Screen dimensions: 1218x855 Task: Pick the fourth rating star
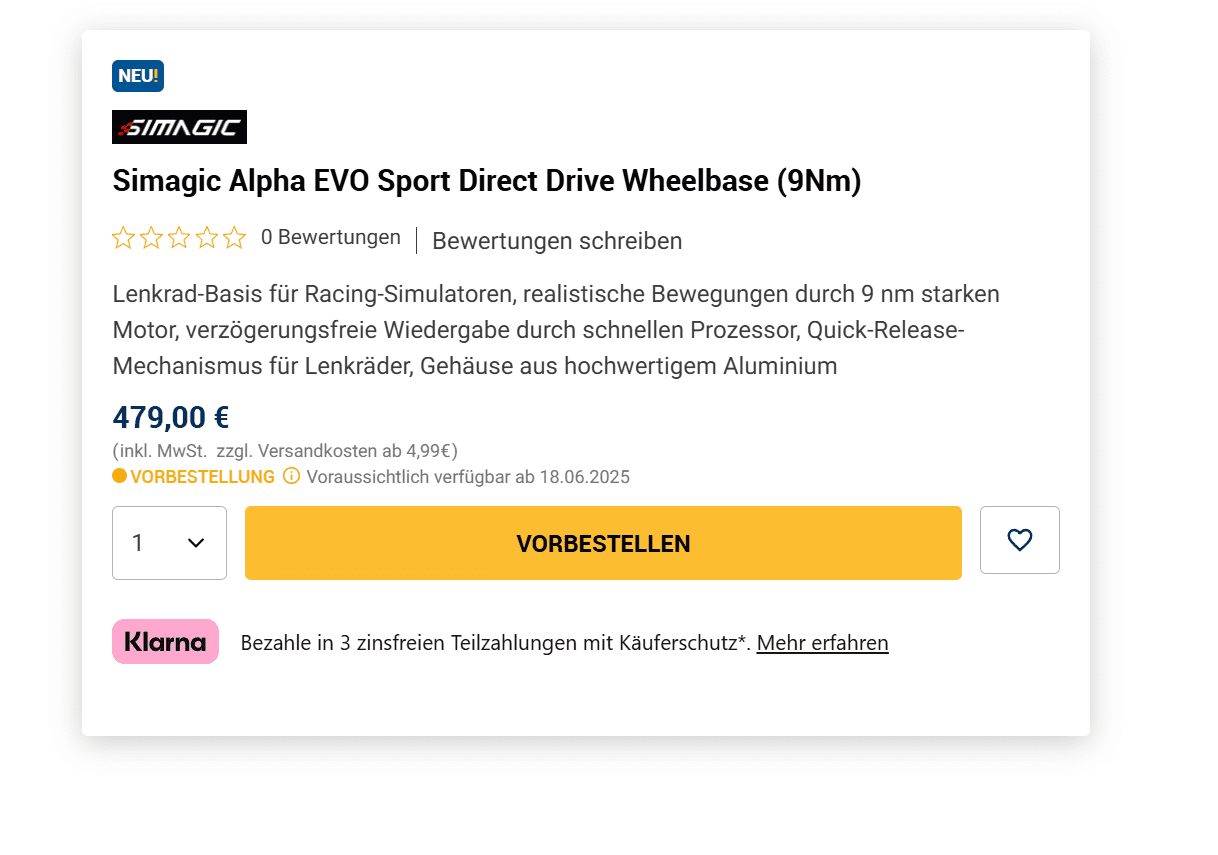207,238
